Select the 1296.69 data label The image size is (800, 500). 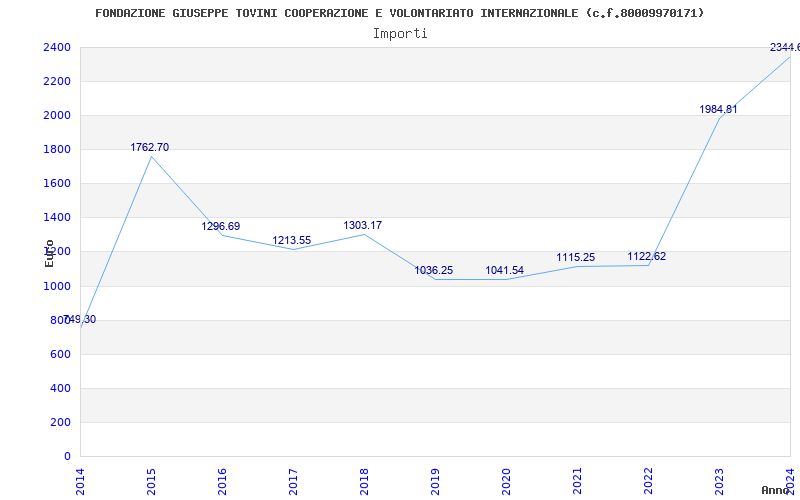[x=220, y=226]
